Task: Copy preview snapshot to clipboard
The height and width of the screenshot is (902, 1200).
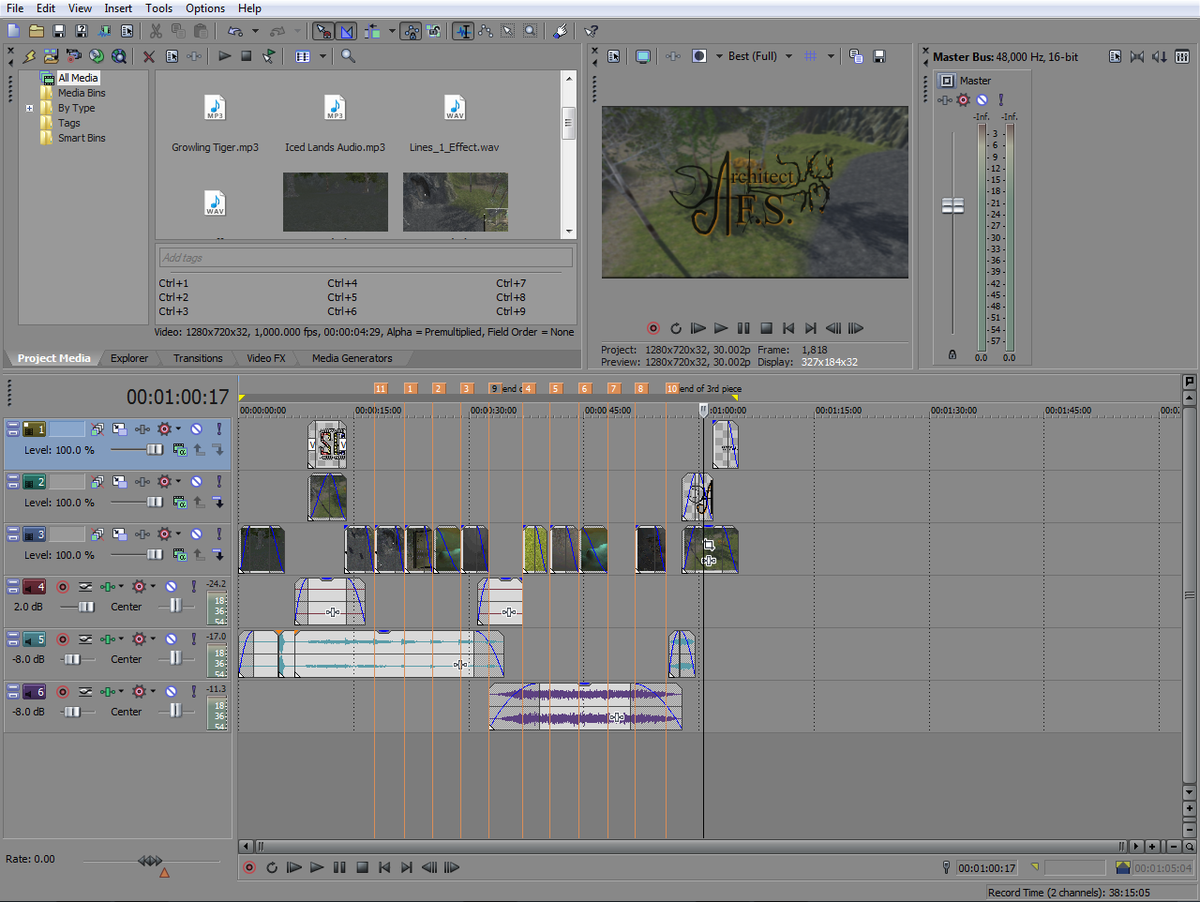Action: [856, 56]
